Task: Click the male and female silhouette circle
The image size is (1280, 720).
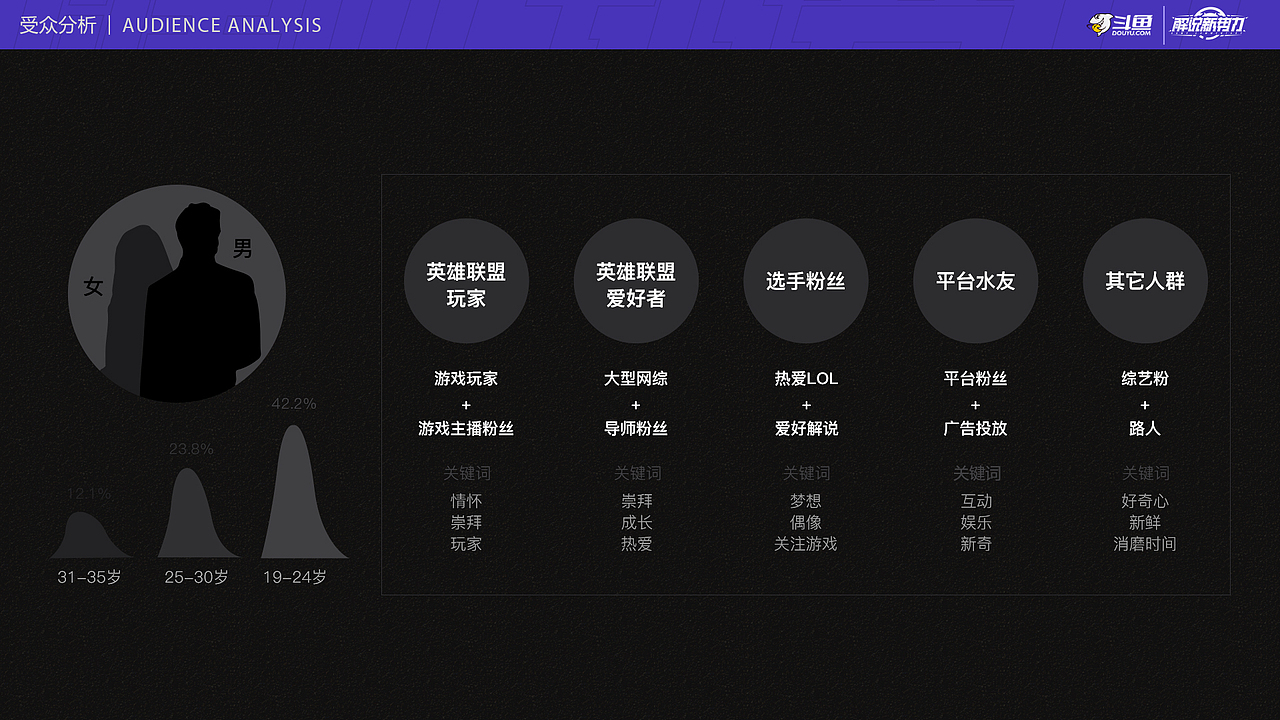Action: point(177,294)
